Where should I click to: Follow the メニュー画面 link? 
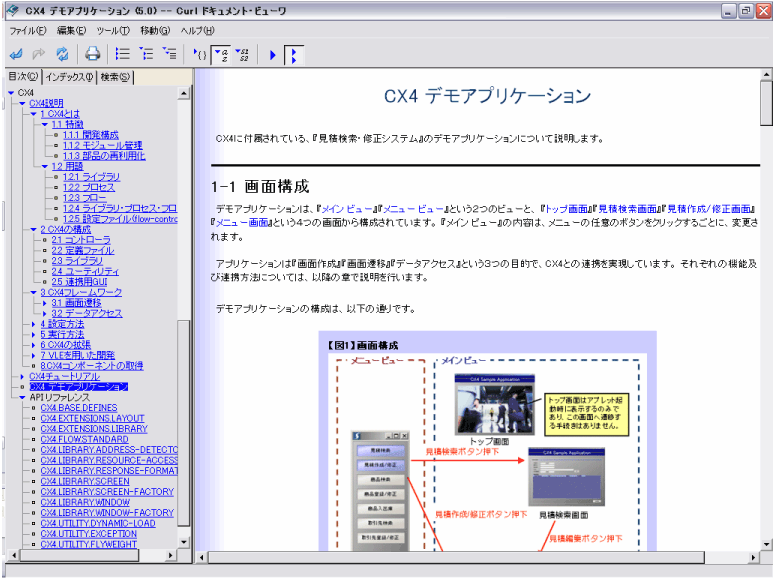pos(242,222)
